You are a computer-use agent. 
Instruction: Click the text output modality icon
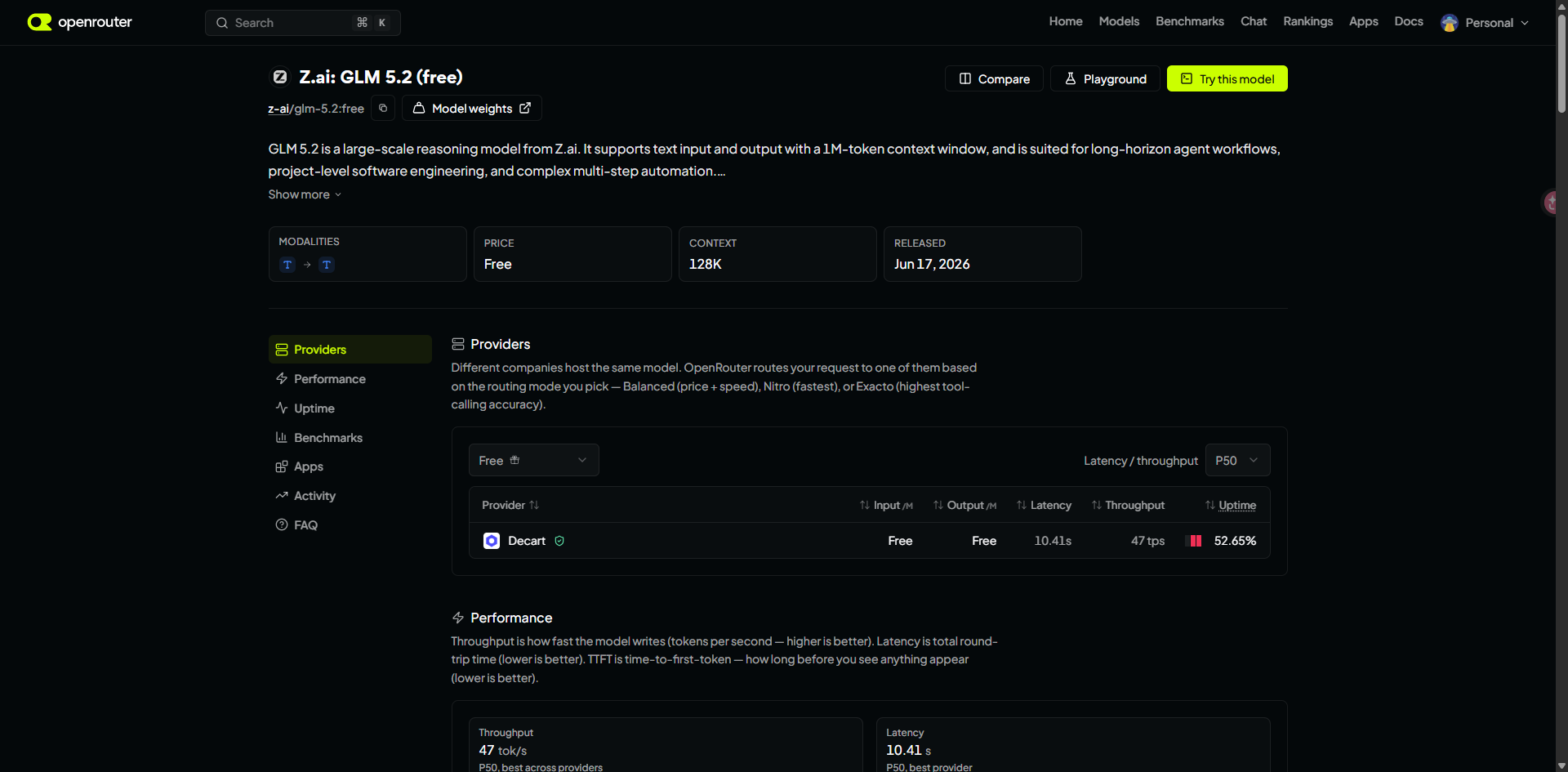(327, 265)
